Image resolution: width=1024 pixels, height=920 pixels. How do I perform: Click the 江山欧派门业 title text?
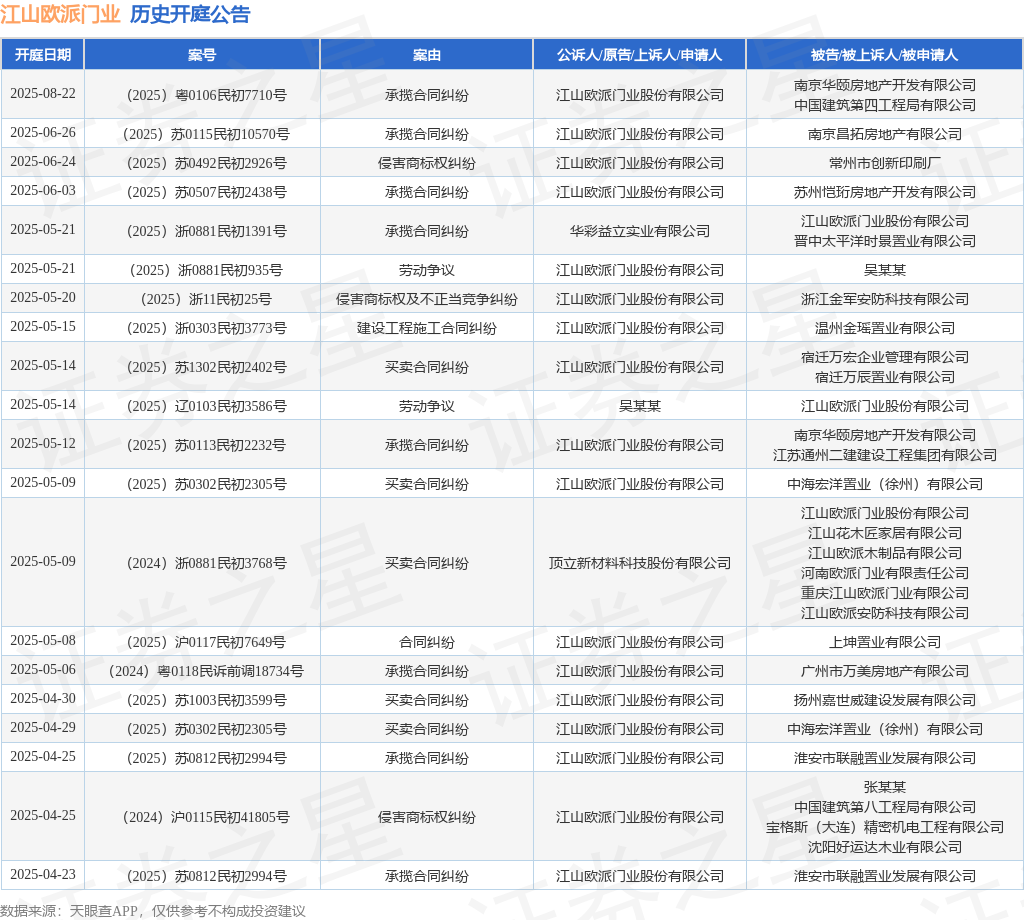click(x=60, y=14)
